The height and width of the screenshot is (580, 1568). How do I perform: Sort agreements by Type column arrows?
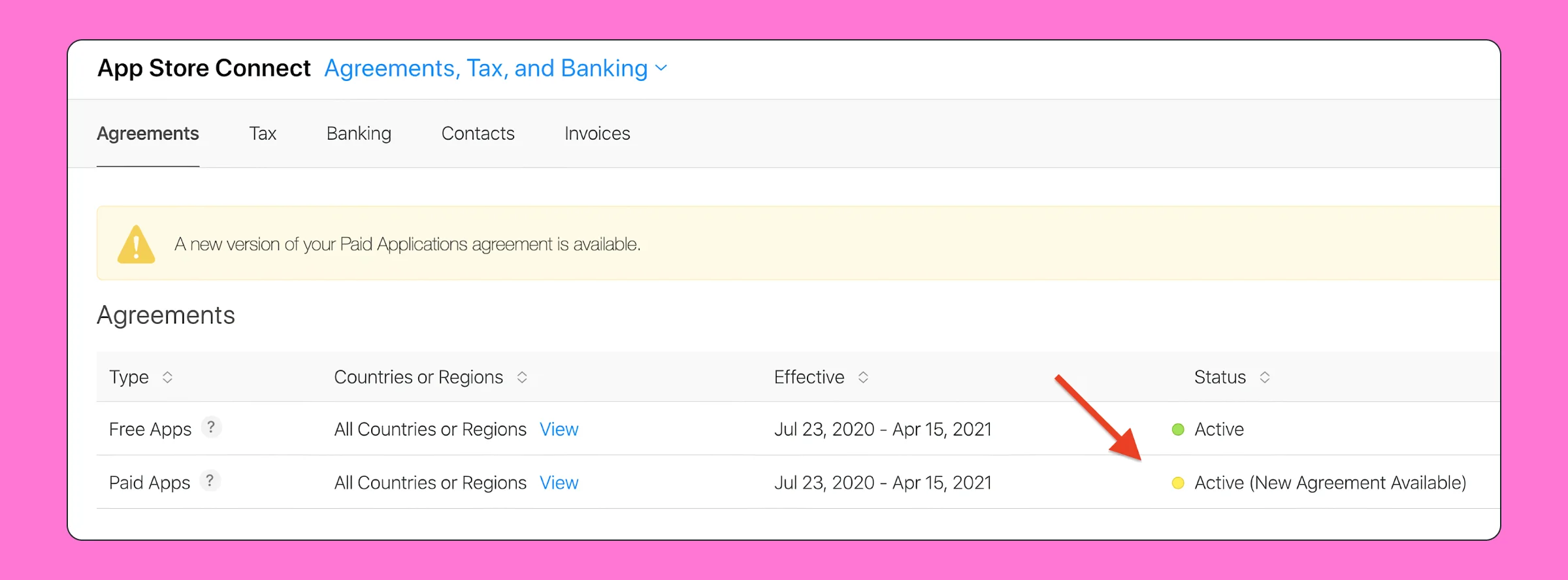tap(167, 378)
